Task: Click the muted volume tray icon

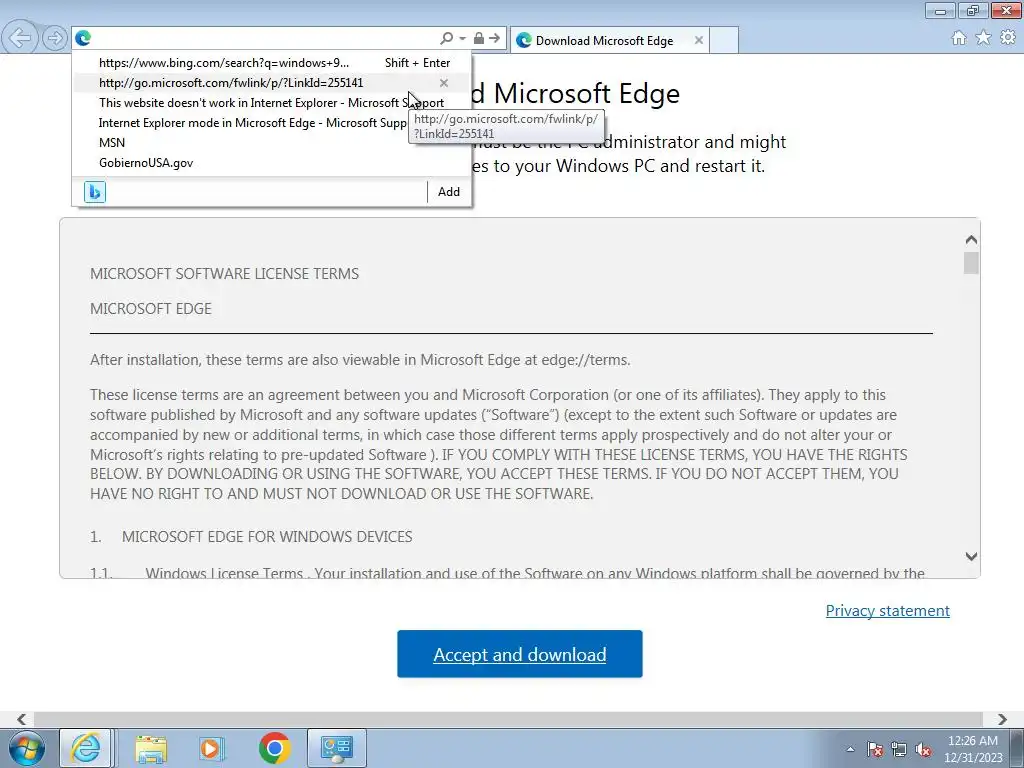Action: 923,749
